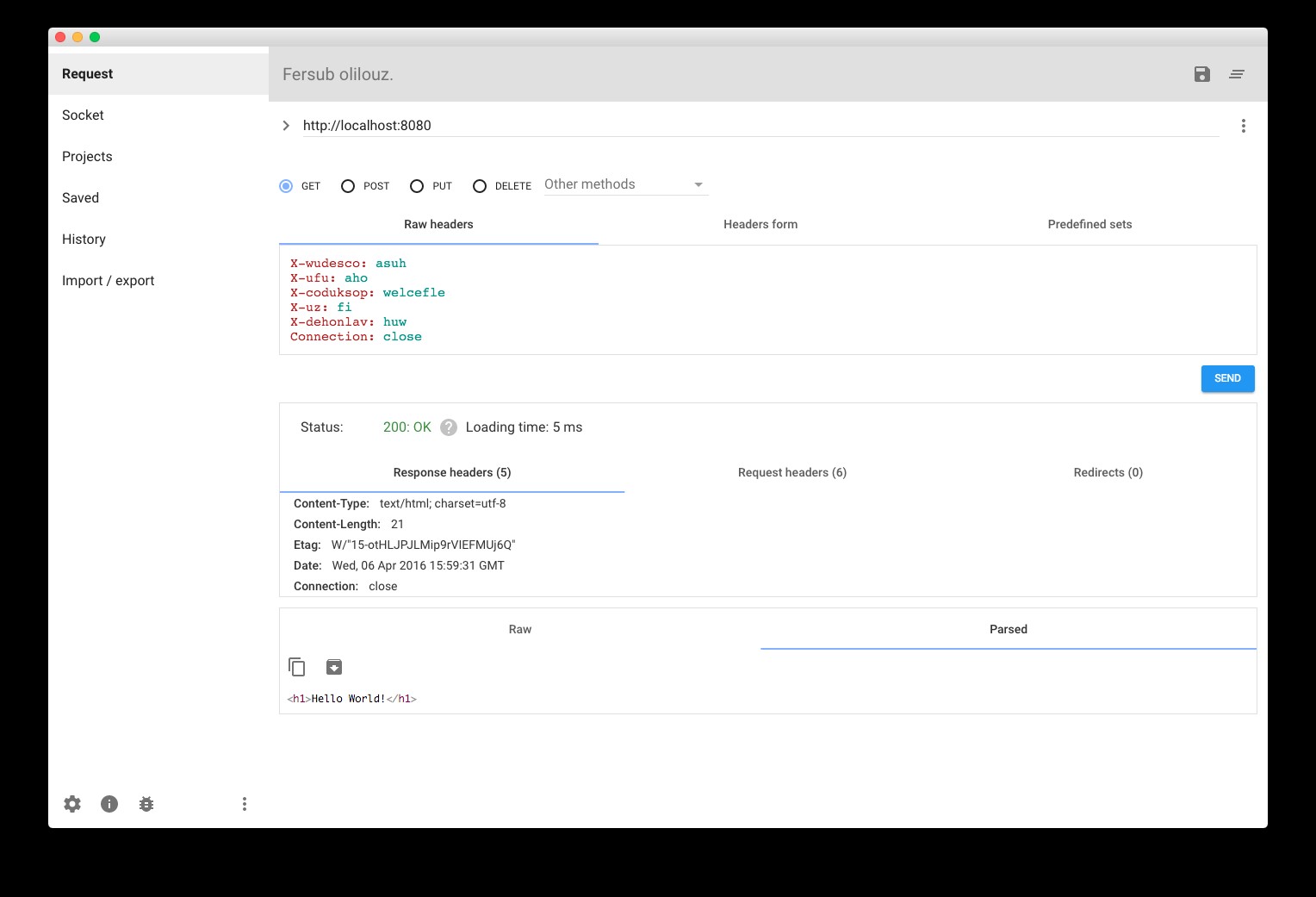Click the save request icon
The image size is (1316, 897).
pos(1202,74)
